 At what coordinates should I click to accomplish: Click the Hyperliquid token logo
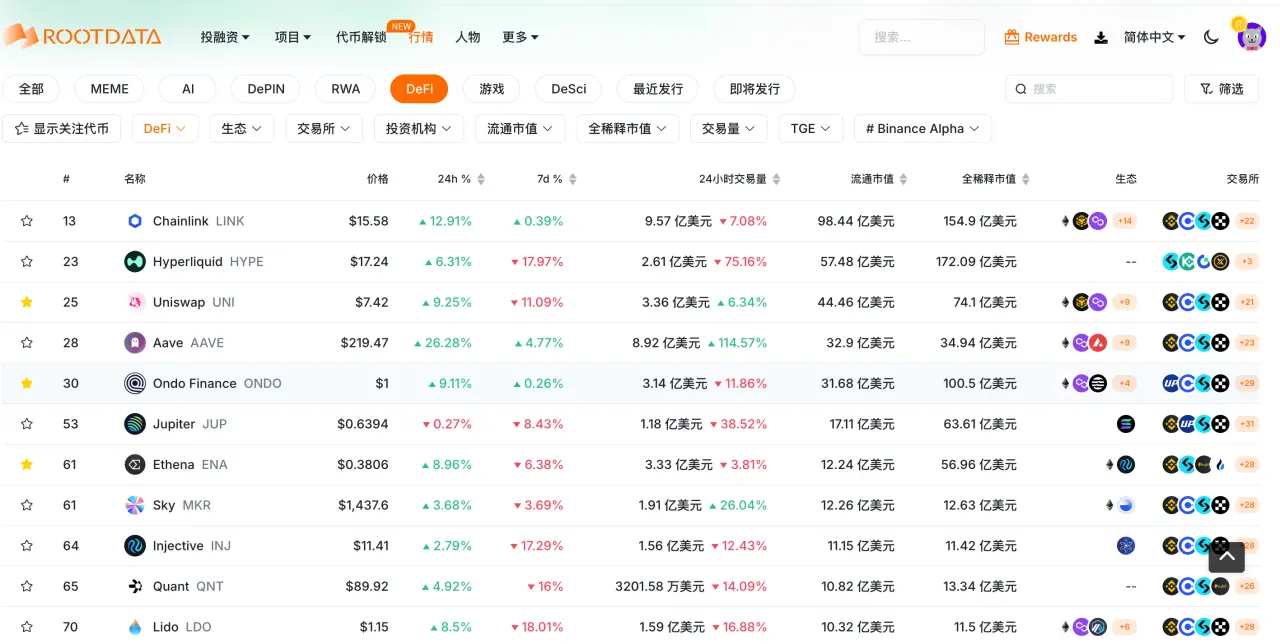135,262
